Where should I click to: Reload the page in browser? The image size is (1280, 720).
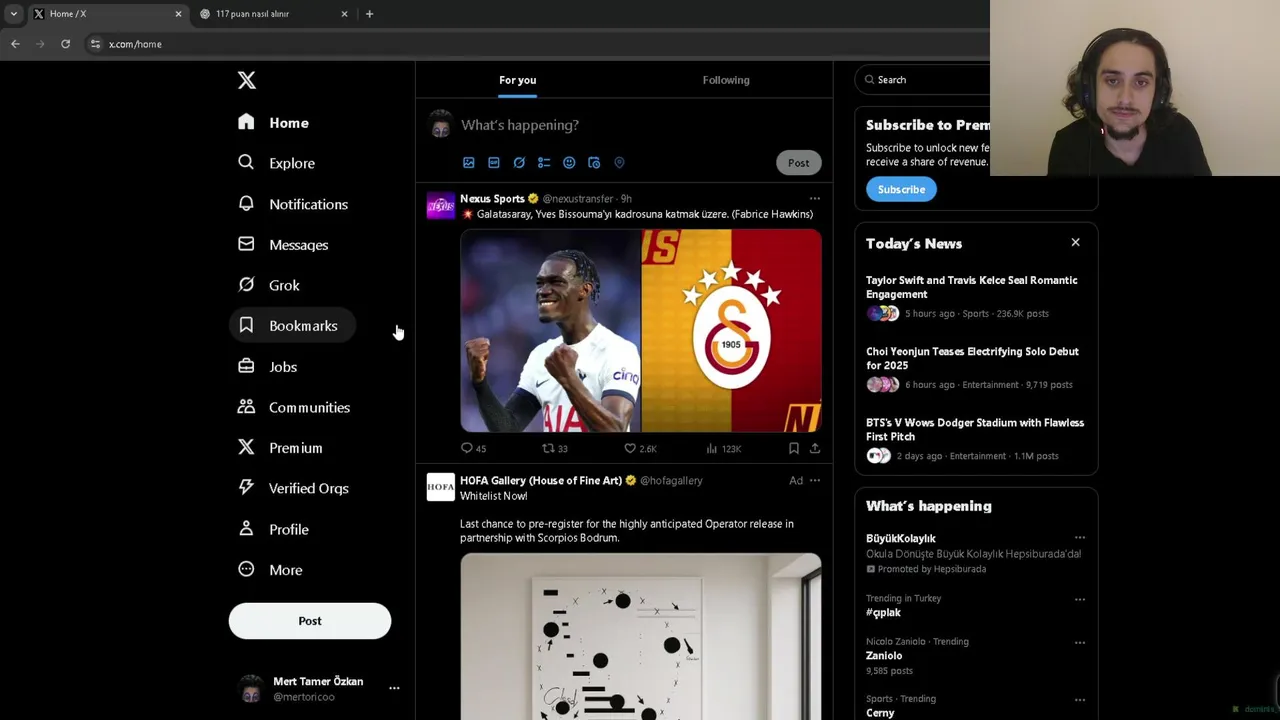pos(65,44)
